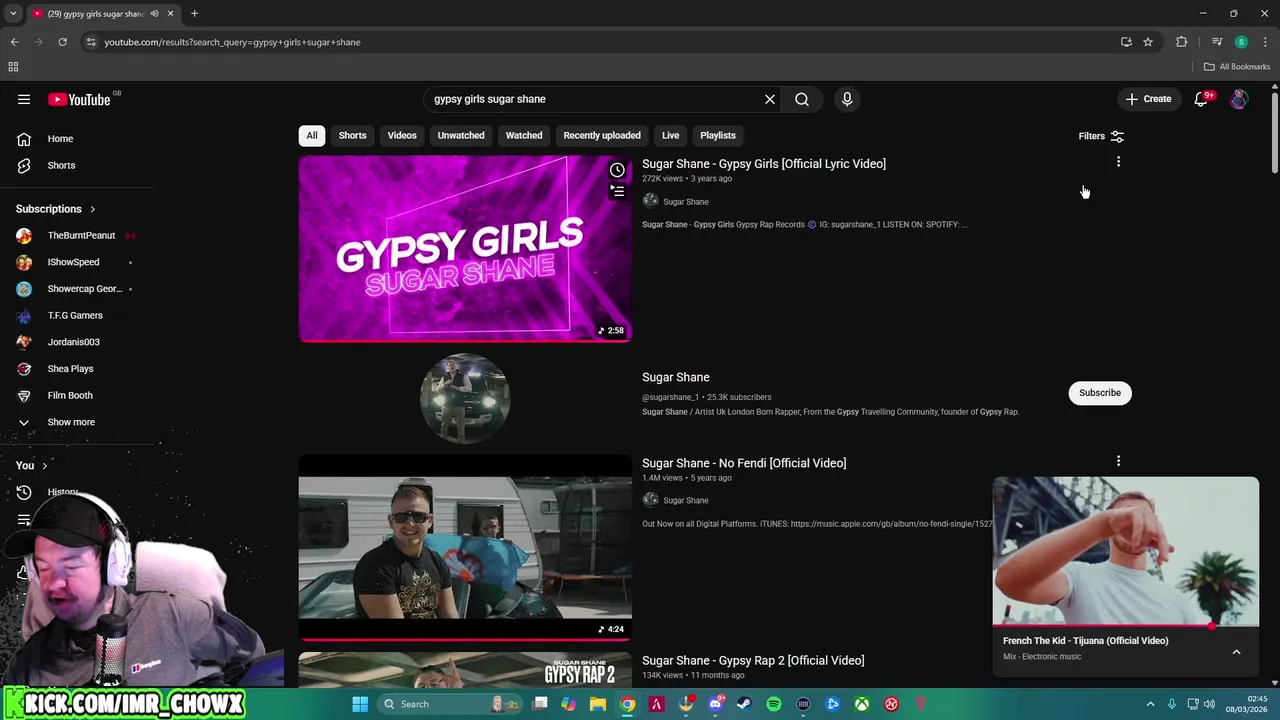Select the Playlists filter chip
The height and width of the screenshot is (720, 1280).
coord(718,135)
